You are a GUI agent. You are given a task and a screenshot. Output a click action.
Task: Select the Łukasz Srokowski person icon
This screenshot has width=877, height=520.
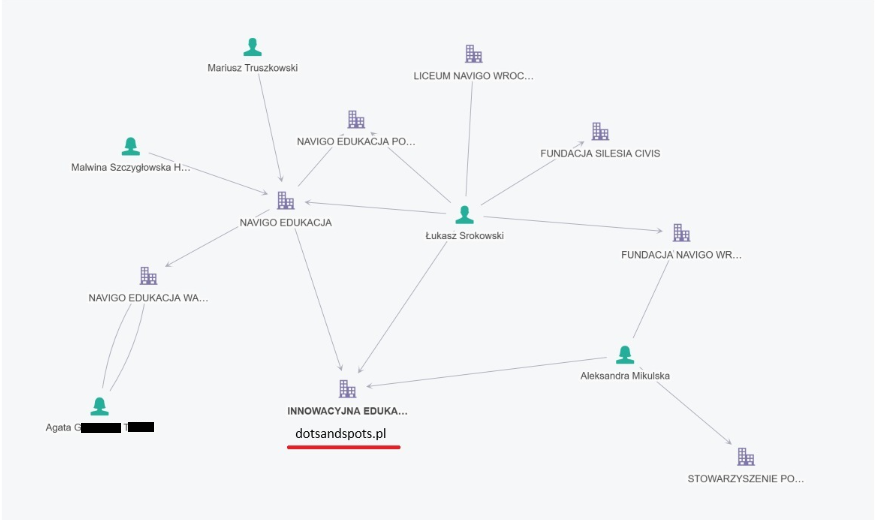(464, 215)
